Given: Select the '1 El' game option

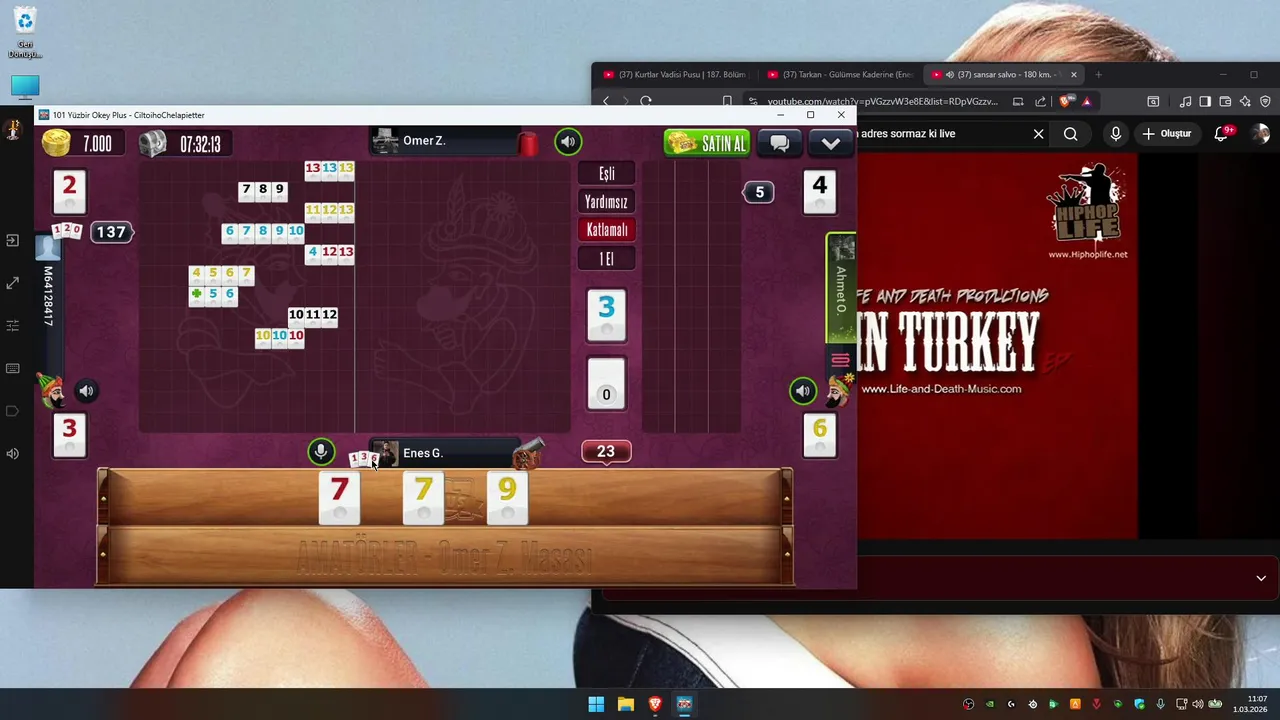Looking at the screenshot, I should pos(606,258).
